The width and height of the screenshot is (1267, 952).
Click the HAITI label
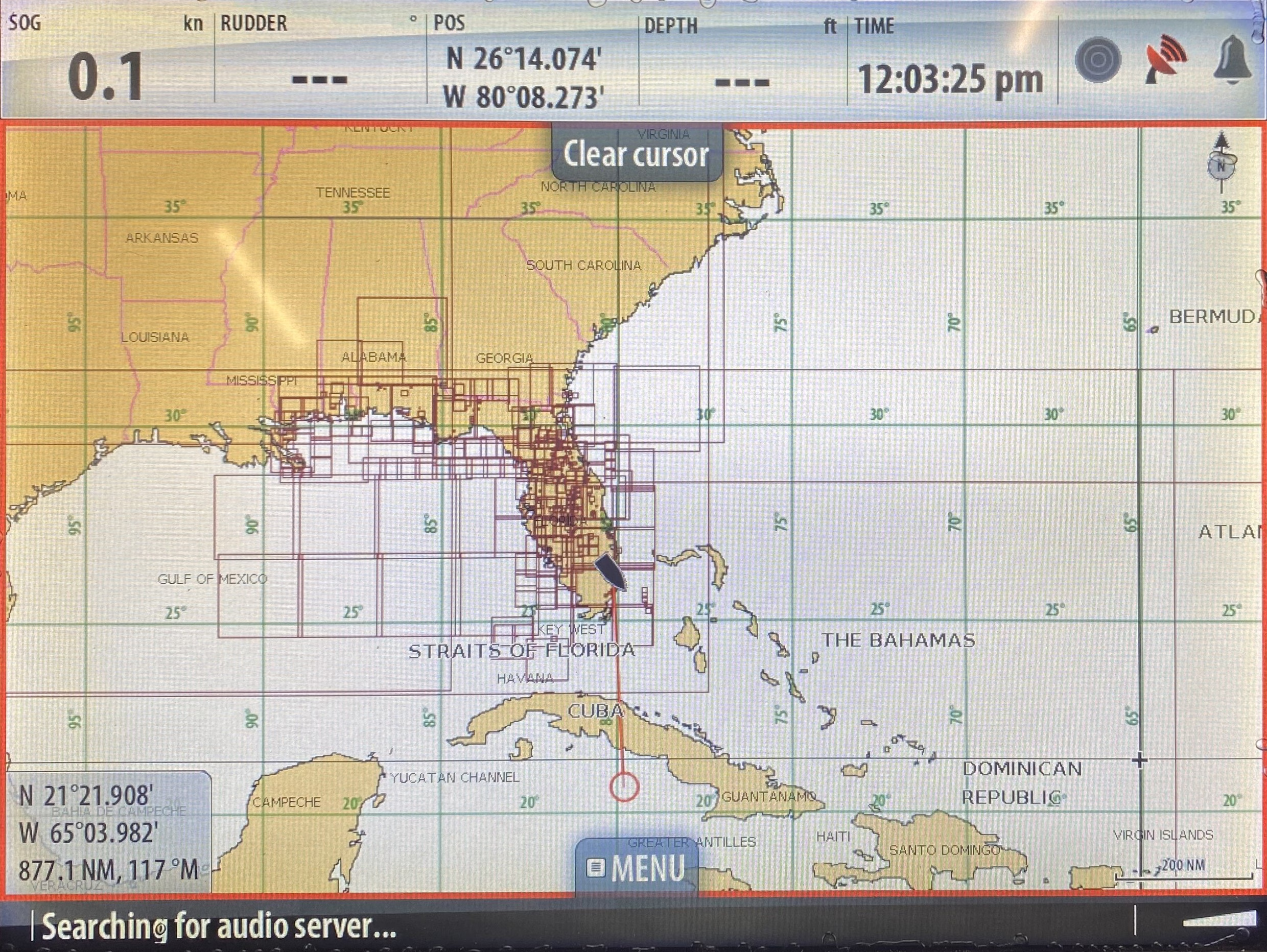pyautogui.click(x=833, y=837)
